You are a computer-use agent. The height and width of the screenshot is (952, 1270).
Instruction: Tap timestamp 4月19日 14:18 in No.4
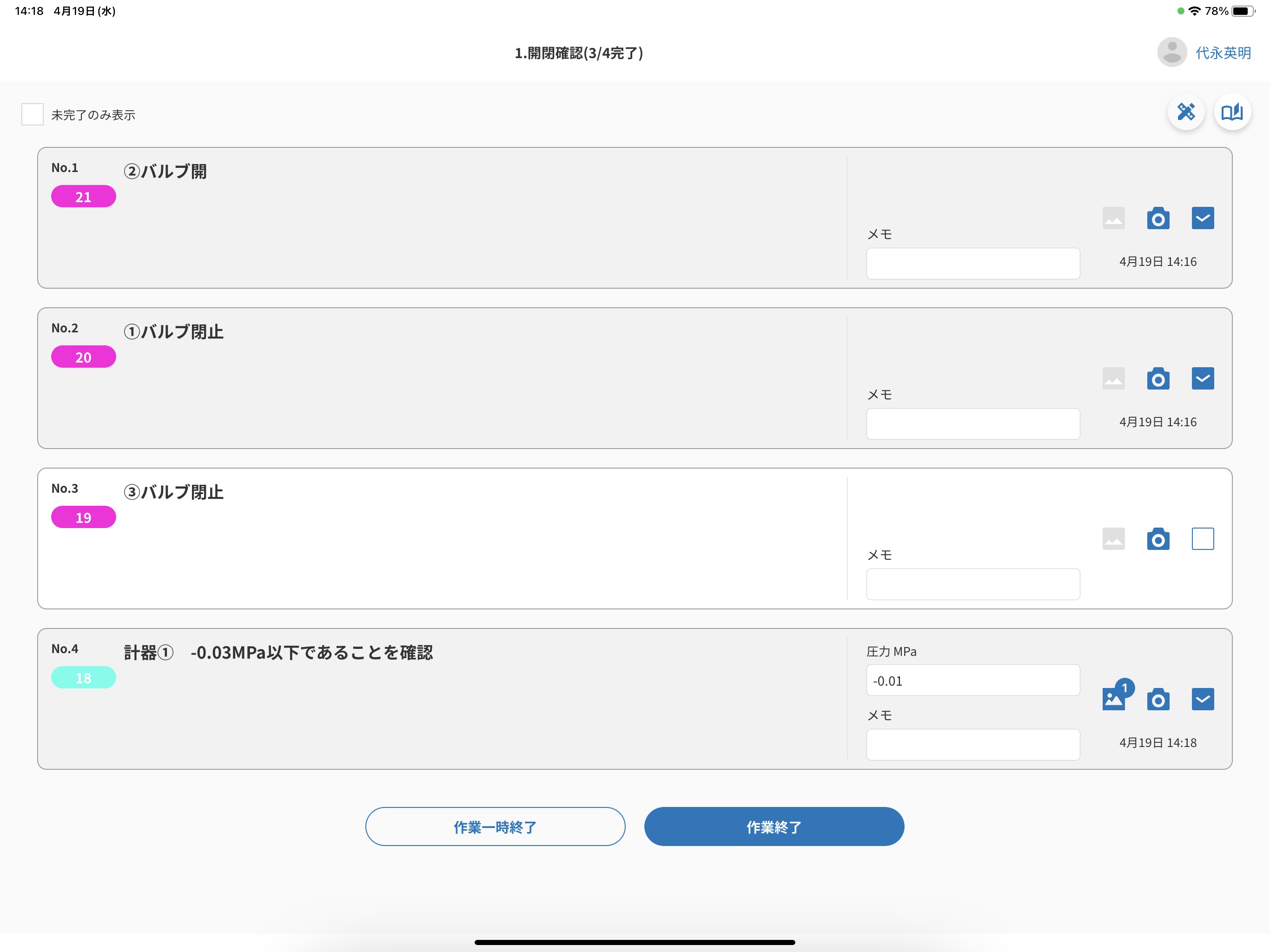(1158, 742)
